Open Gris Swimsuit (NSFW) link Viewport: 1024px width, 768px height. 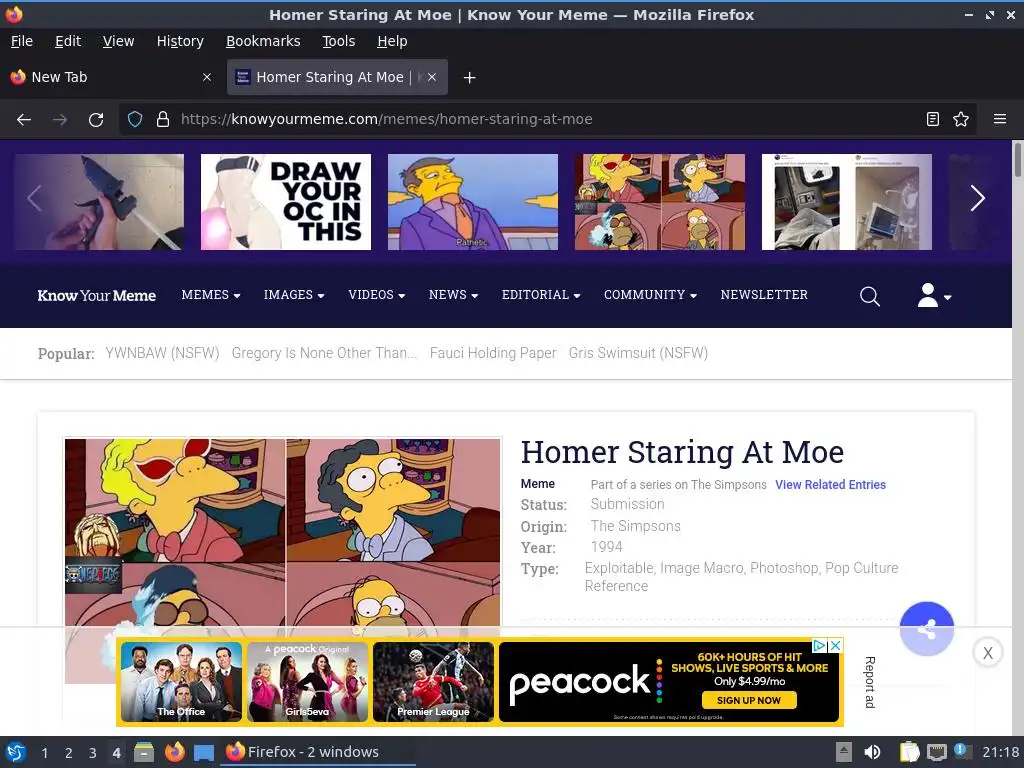(x=638, y=353)
